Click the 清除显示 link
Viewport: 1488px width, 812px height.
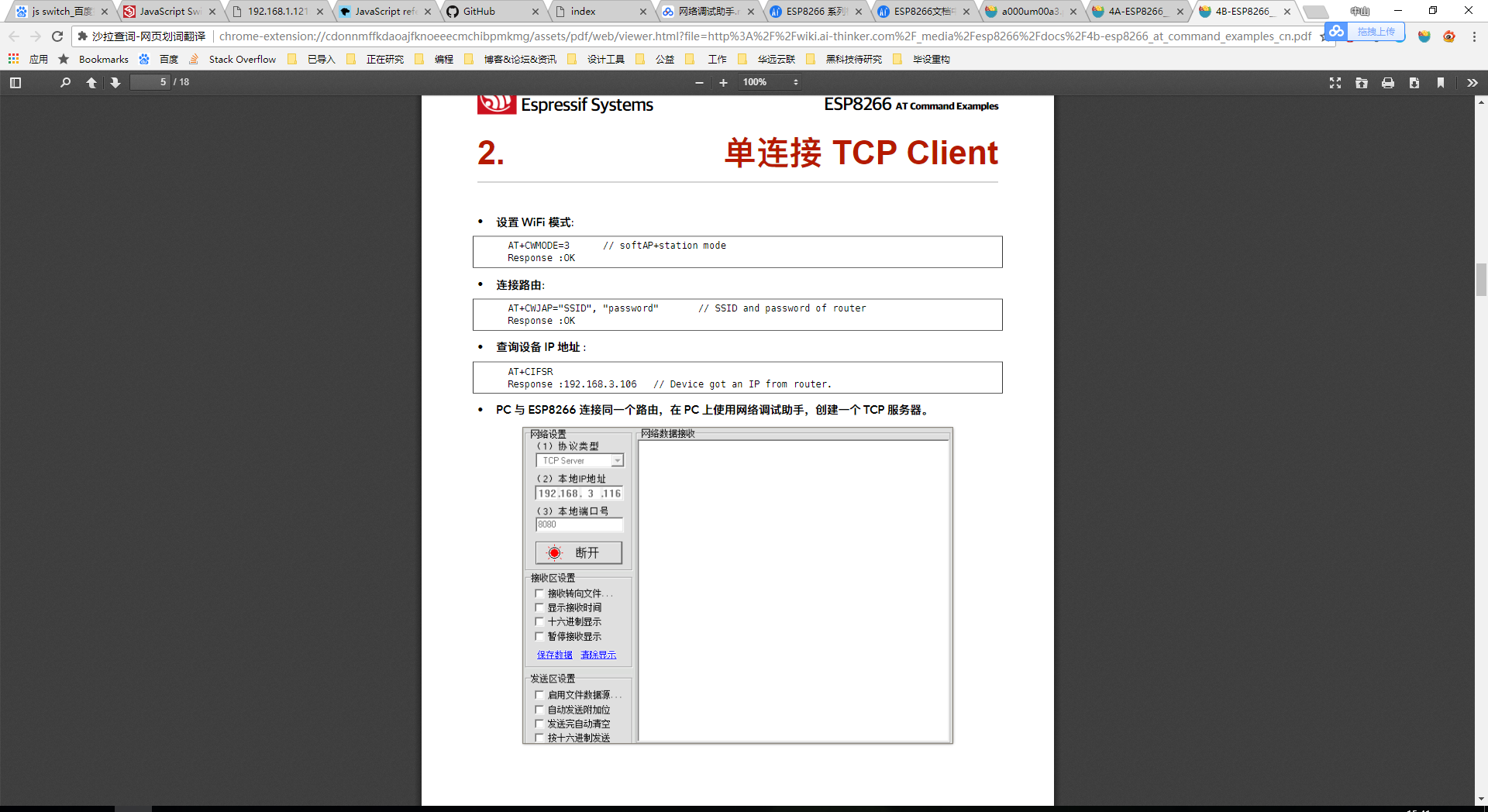point(598,655)
